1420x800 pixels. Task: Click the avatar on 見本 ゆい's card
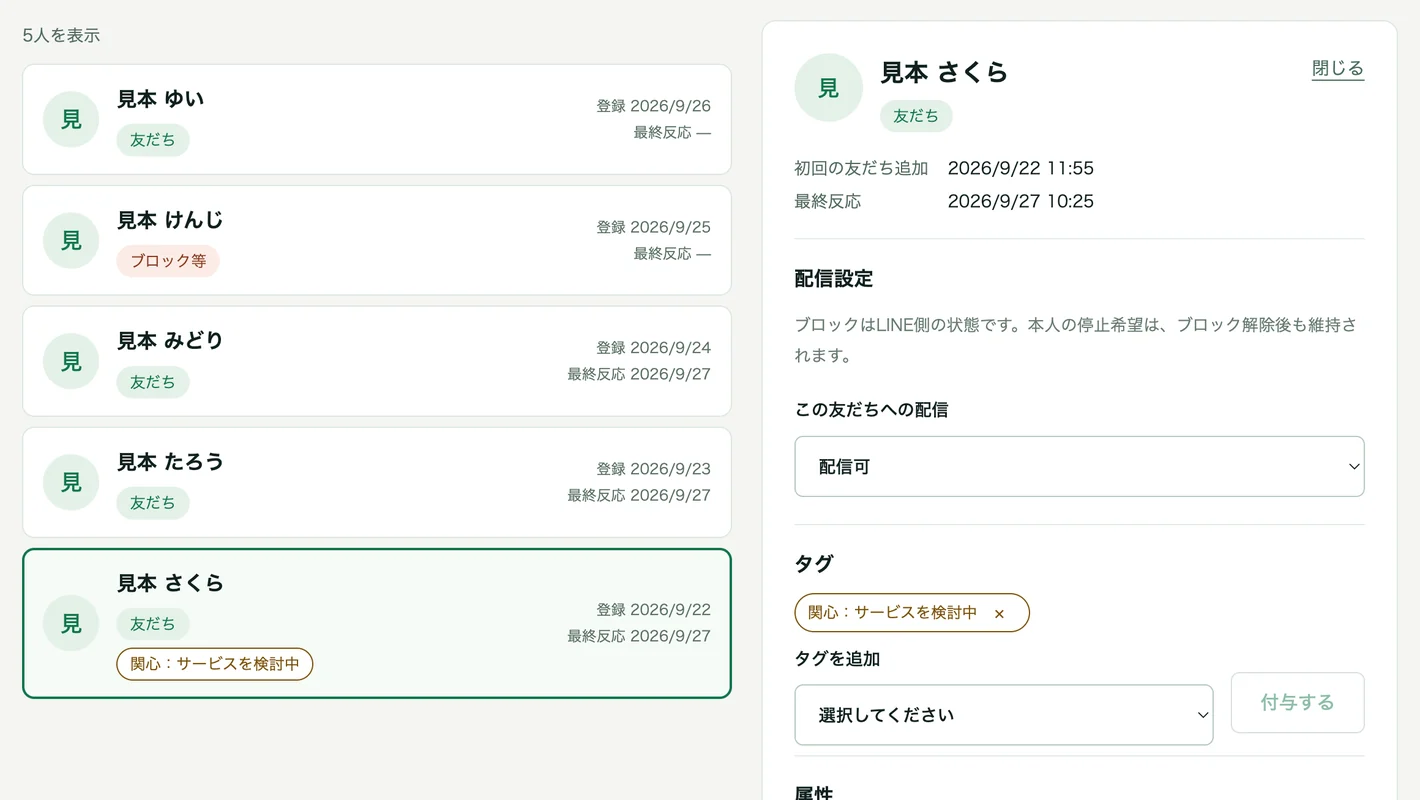(71, 119)
